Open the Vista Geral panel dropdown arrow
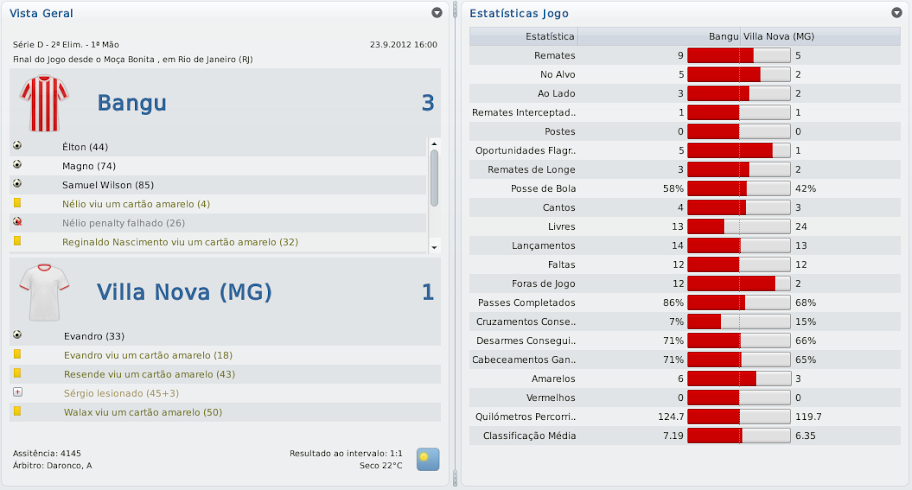 pyautogui.click(x=437, y=13)
